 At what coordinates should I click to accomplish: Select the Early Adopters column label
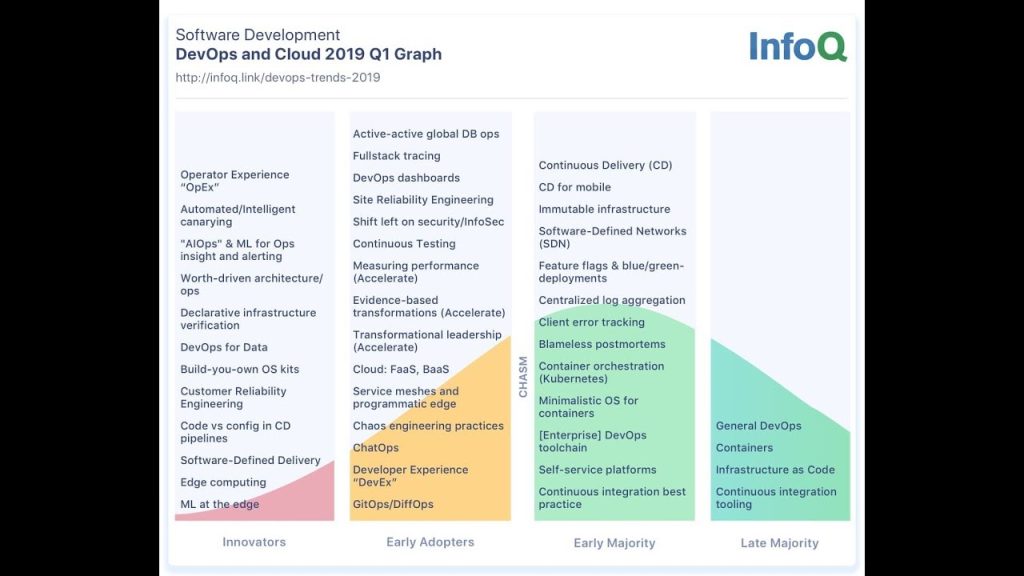click(x=430, y=542)
